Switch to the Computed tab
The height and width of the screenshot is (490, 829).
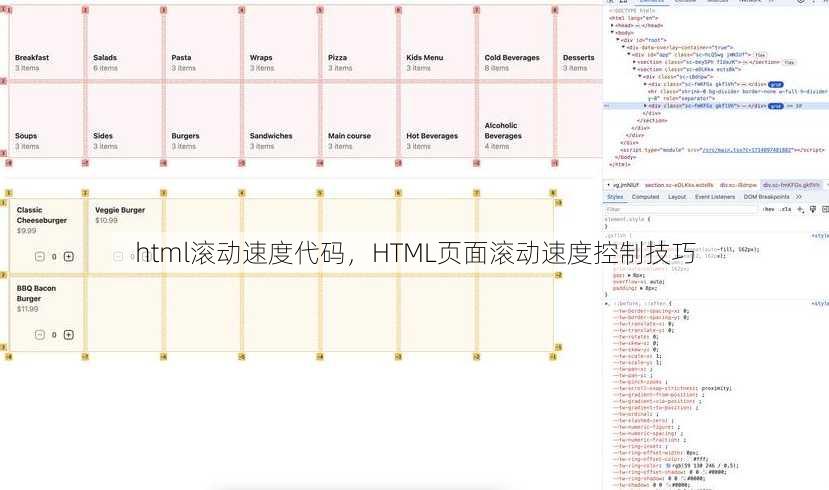pos(645,197)
